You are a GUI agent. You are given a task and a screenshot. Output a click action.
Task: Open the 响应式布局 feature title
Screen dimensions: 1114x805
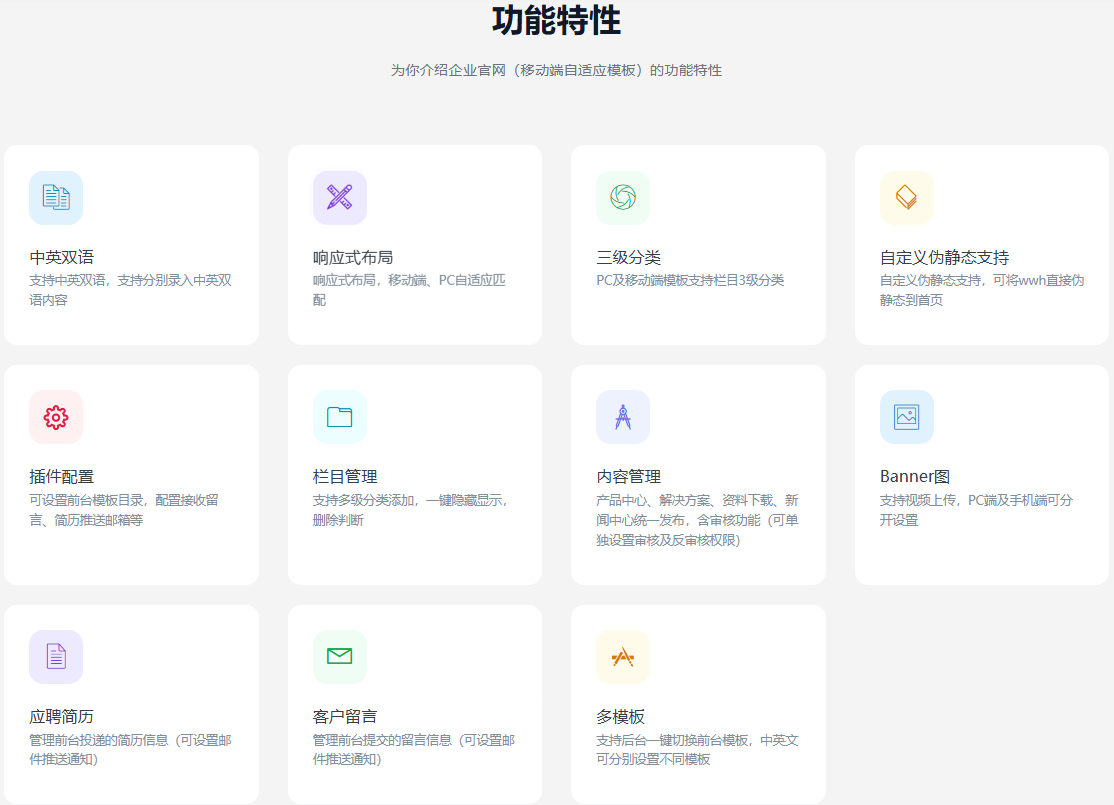353,257
